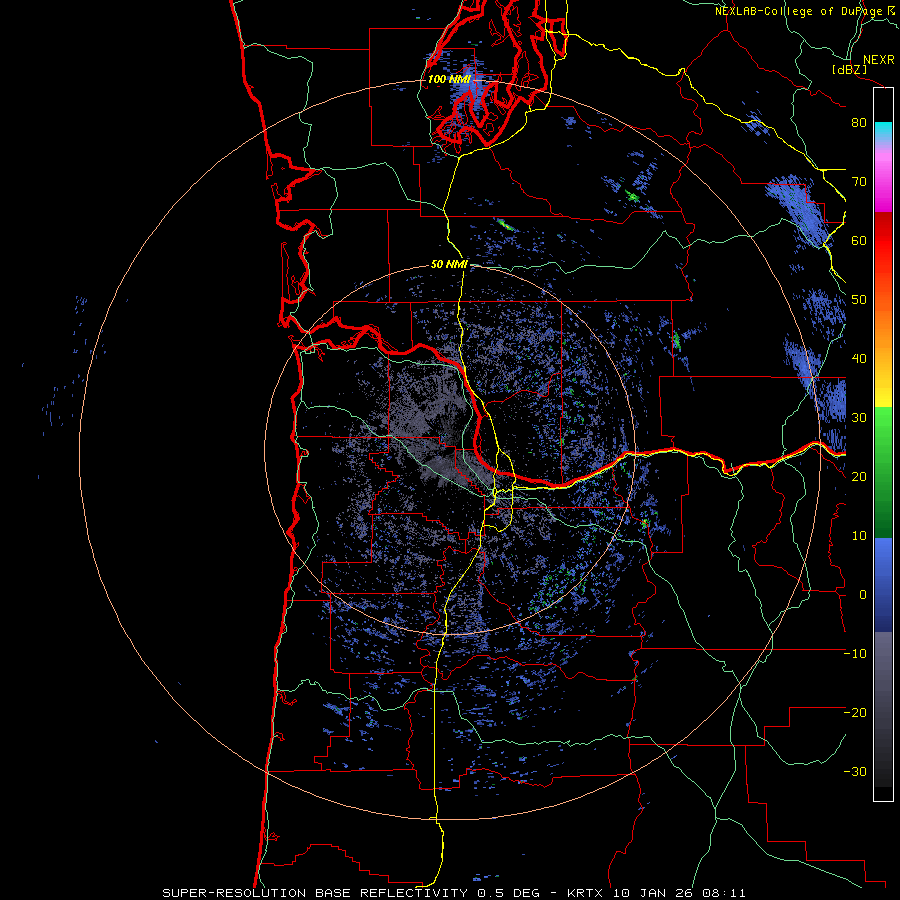Click the 10 JAN 26 date in caption
The height and width of the screenshot is (900, 900).
[655, 893]
